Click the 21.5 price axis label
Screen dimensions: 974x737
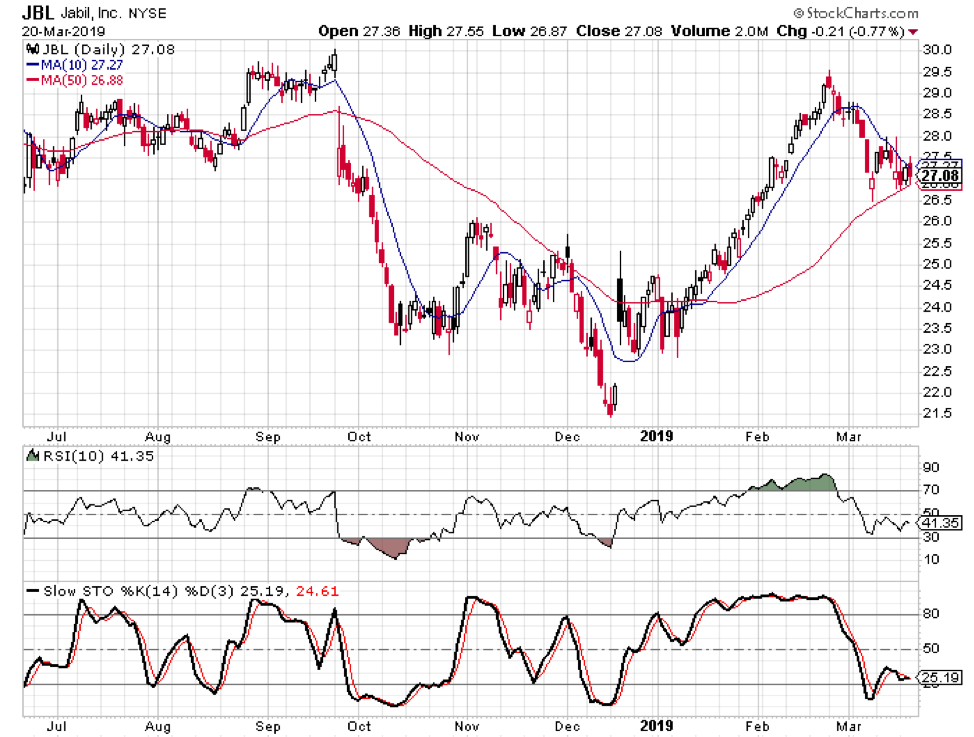(937, 413)
